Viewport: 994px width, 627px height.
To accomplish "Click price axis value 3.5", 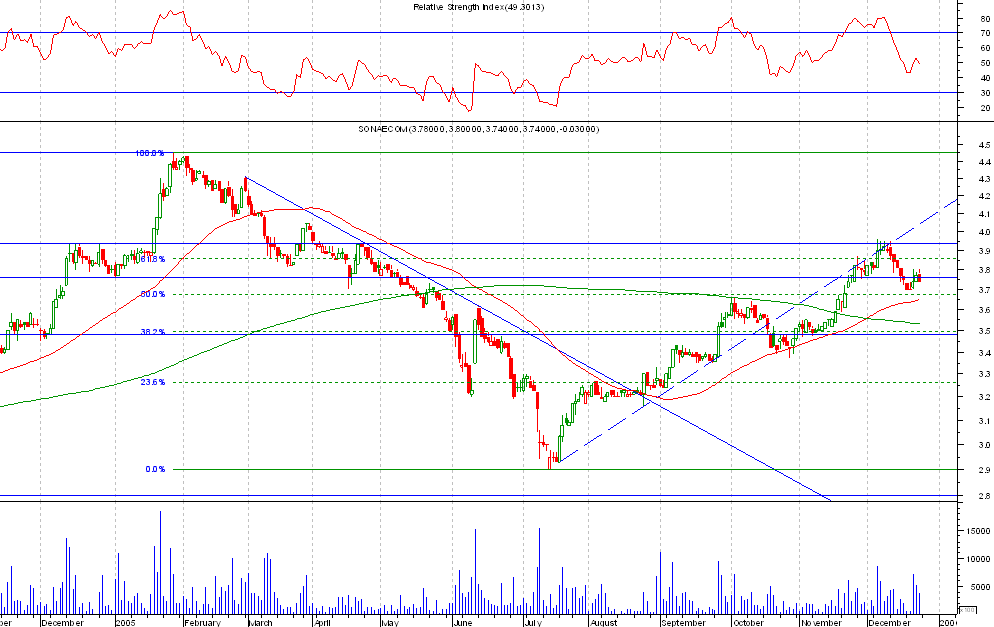I will (984, 331).
